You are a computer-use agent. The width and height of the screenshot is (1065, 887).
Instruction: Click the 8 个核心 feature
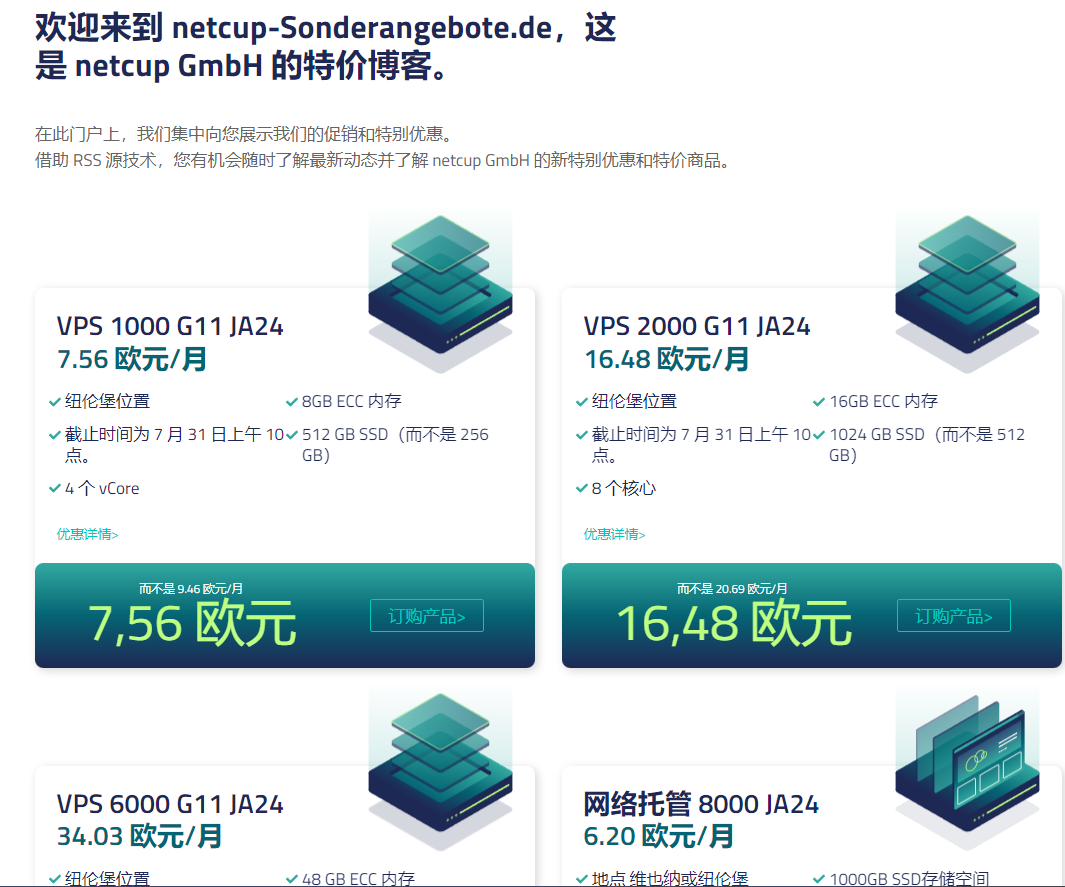(624, 488)
